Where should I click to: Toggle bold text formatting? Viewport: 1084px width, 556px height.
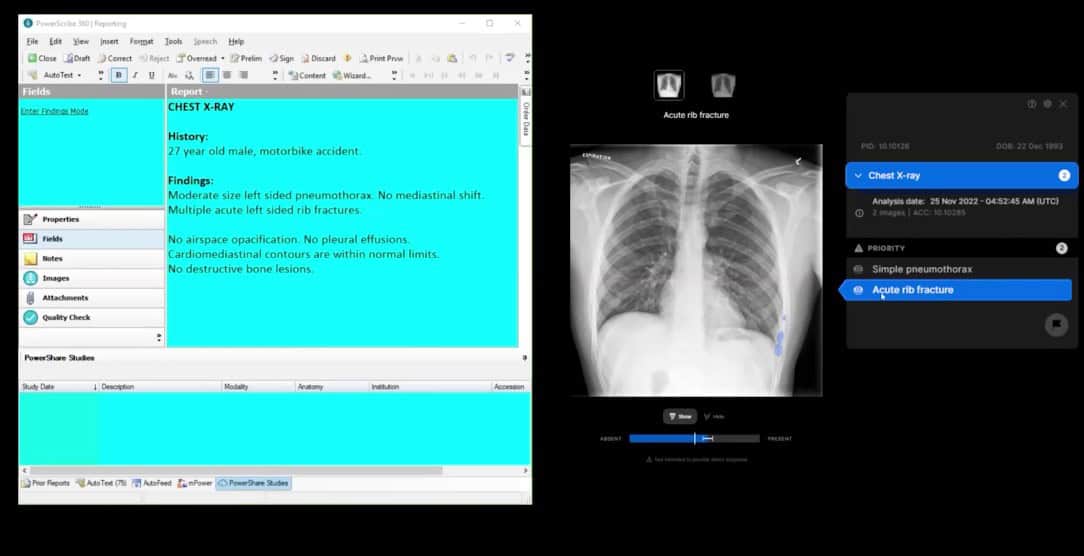pyautogui.click(x=119, y=75)
